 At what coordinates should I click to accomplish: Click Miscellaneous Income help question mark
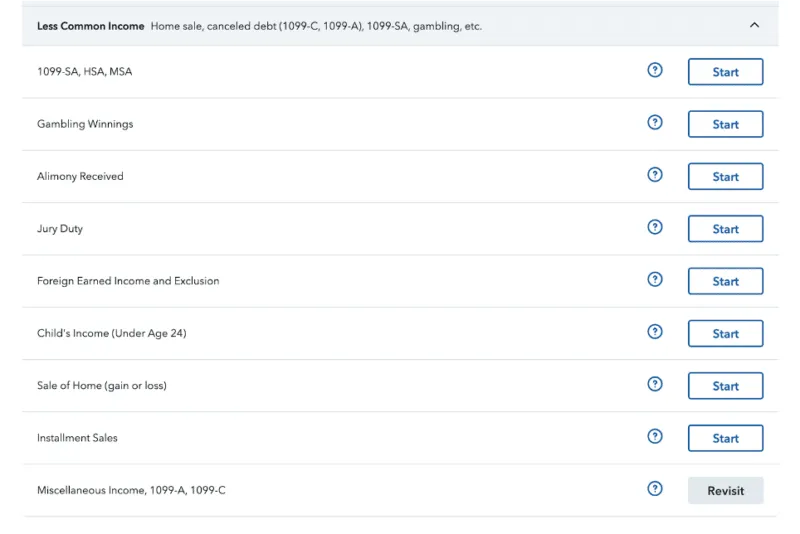(x=655, y=489)
